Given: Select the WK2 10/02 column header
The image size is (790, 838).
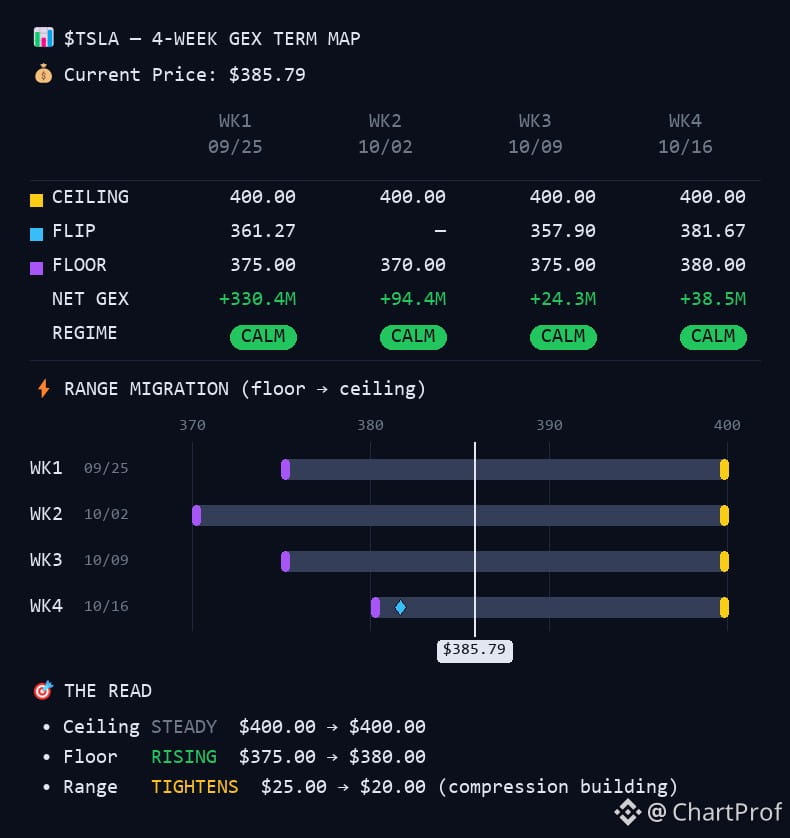Looking at the screenshot, I should (x=385, y=134).
